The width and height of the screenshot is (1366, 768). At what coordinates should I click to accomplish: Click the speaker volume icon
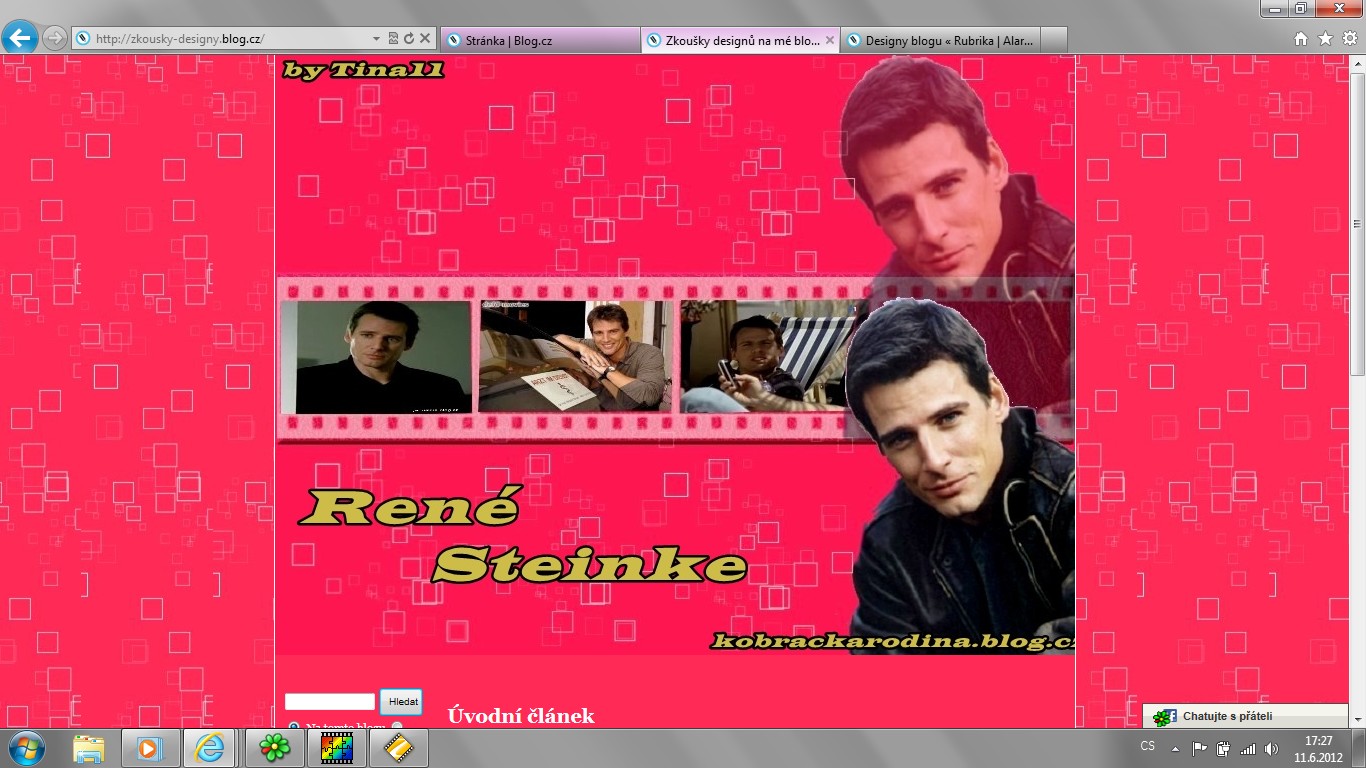click(1271, 748)
